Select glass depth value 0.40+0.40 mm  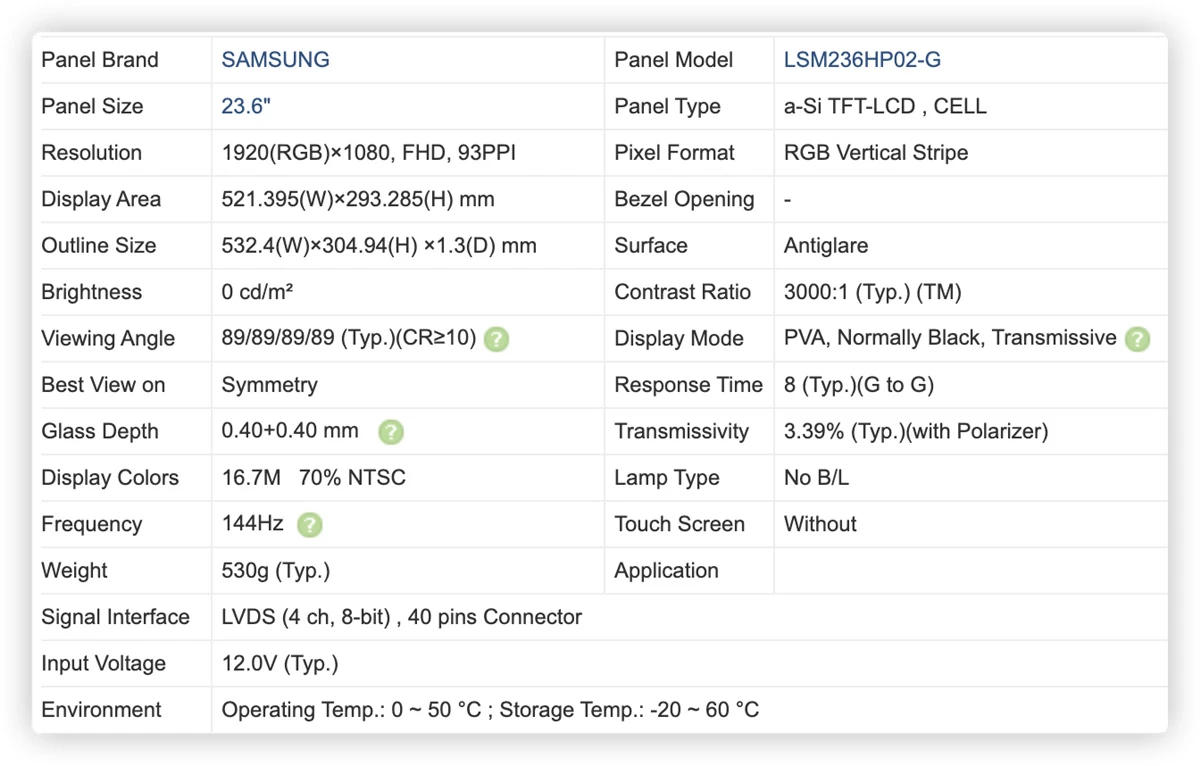point(290,431)
